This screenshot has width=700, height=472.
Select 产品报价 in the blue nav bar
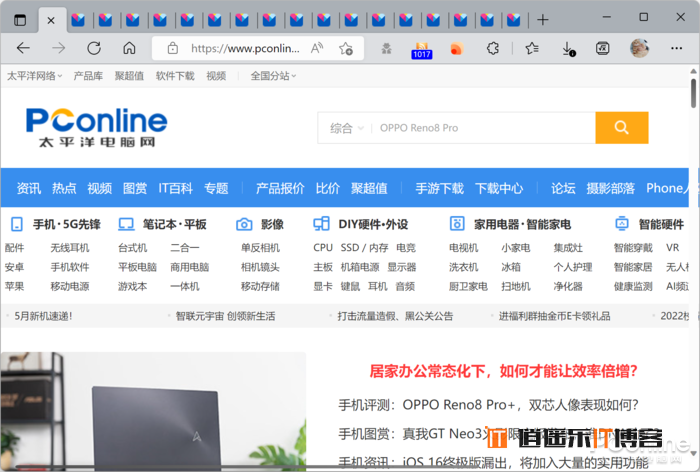(x=280, y=188)
